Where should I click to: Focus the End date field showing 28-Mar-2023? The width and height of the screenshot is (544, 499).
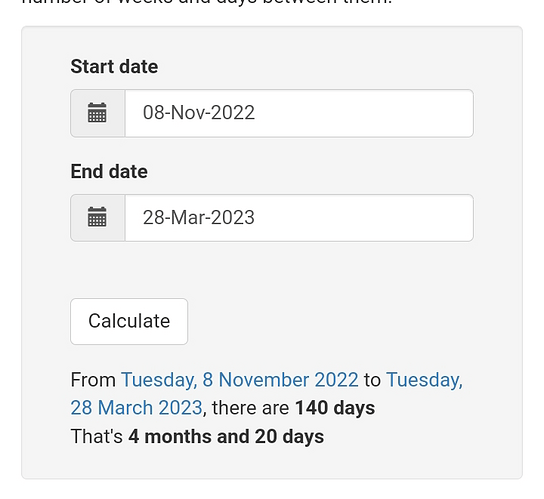click(299, 218)
